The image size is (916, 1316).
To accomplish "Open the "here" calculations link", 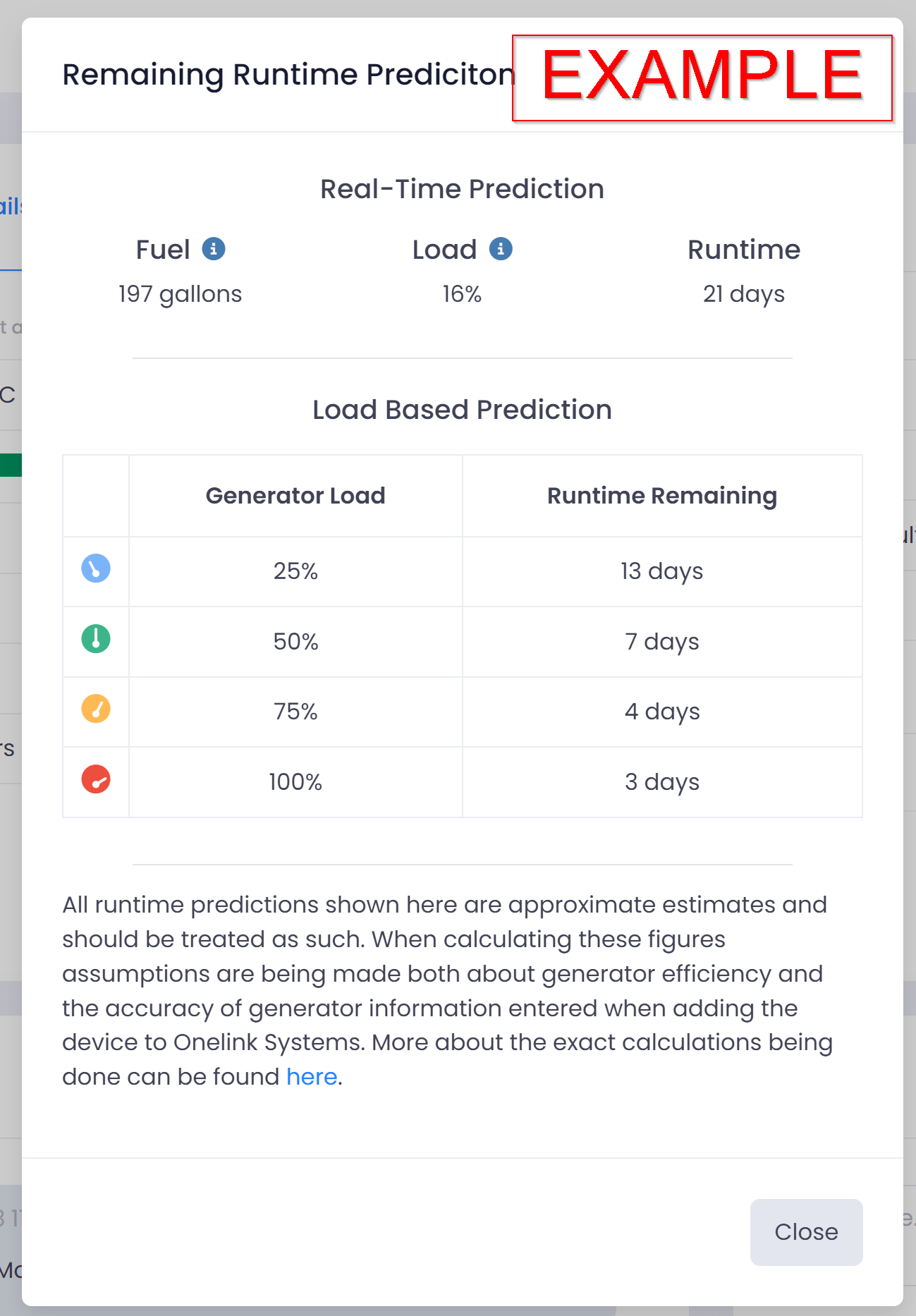I will point(312,1077).
